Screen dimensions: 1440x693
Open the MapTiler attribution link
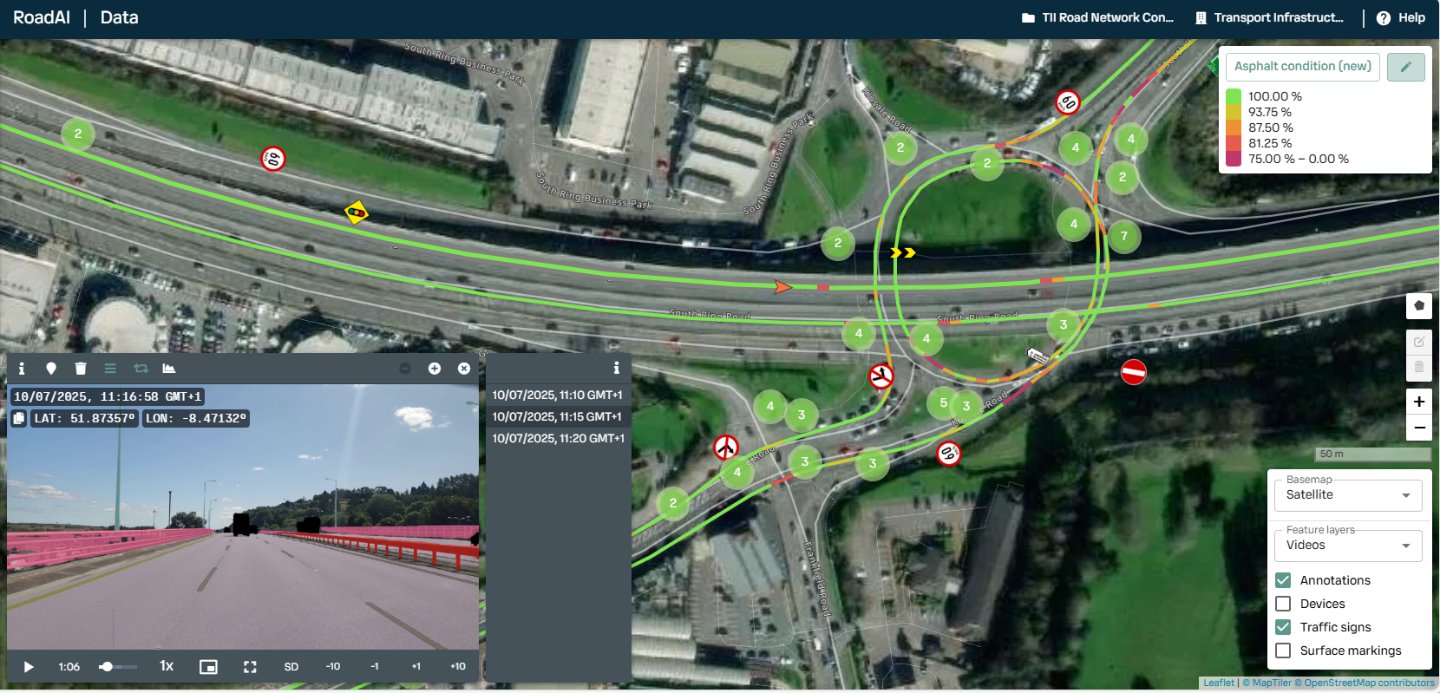[x=1268, y=683]
